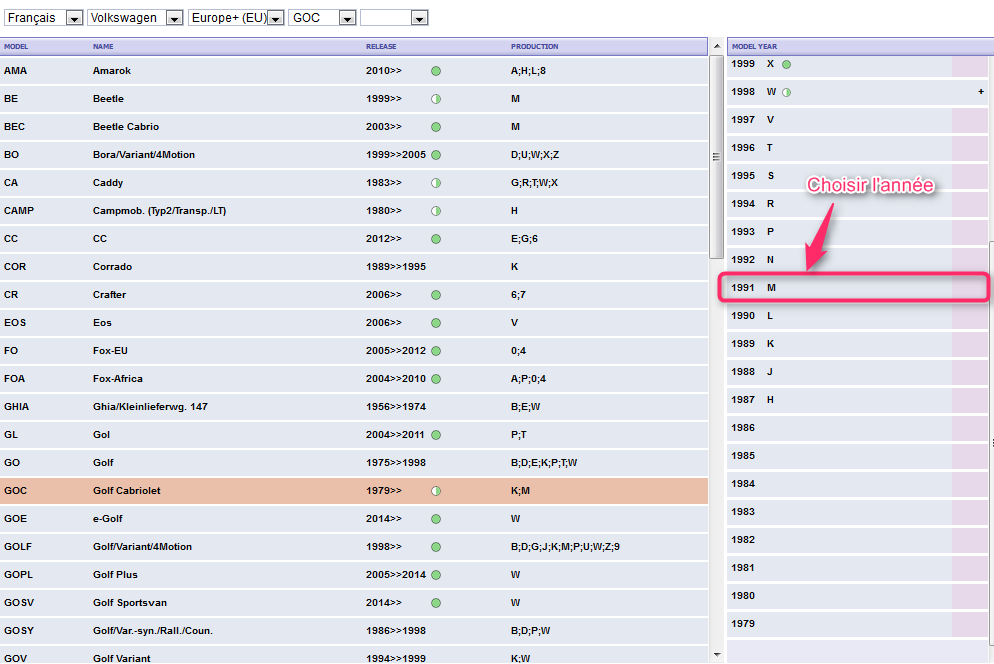Sort by the NAME column header
The height and width of the screenshot is (664, 994).
[104, 47]
